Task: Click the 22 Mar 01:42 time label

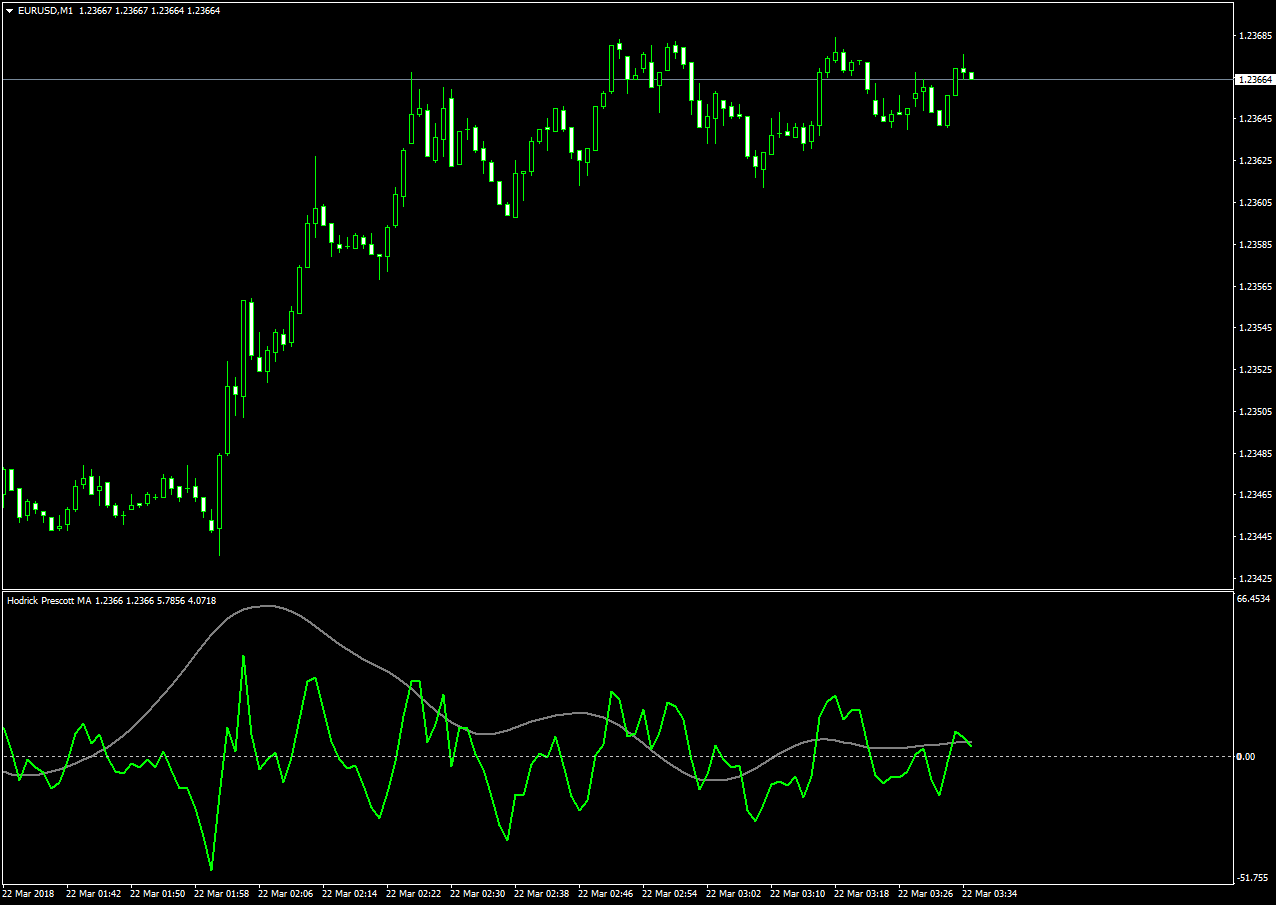Action: tap(94, 893)
